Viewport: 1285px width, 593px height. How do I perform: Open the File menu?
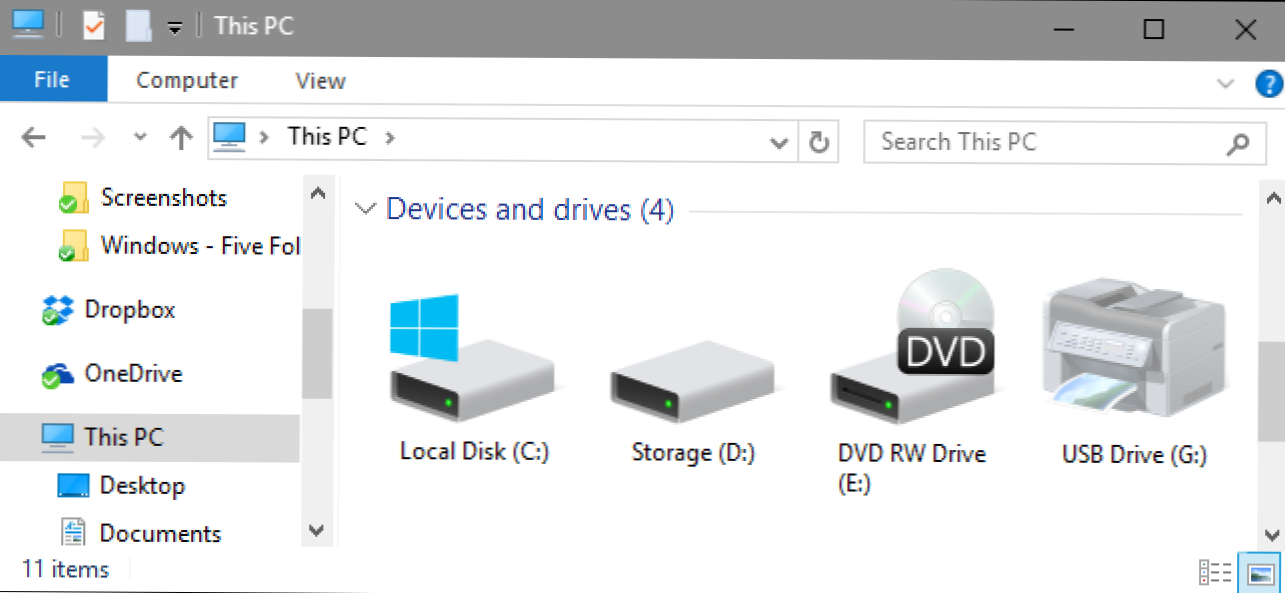click(53, 79)
